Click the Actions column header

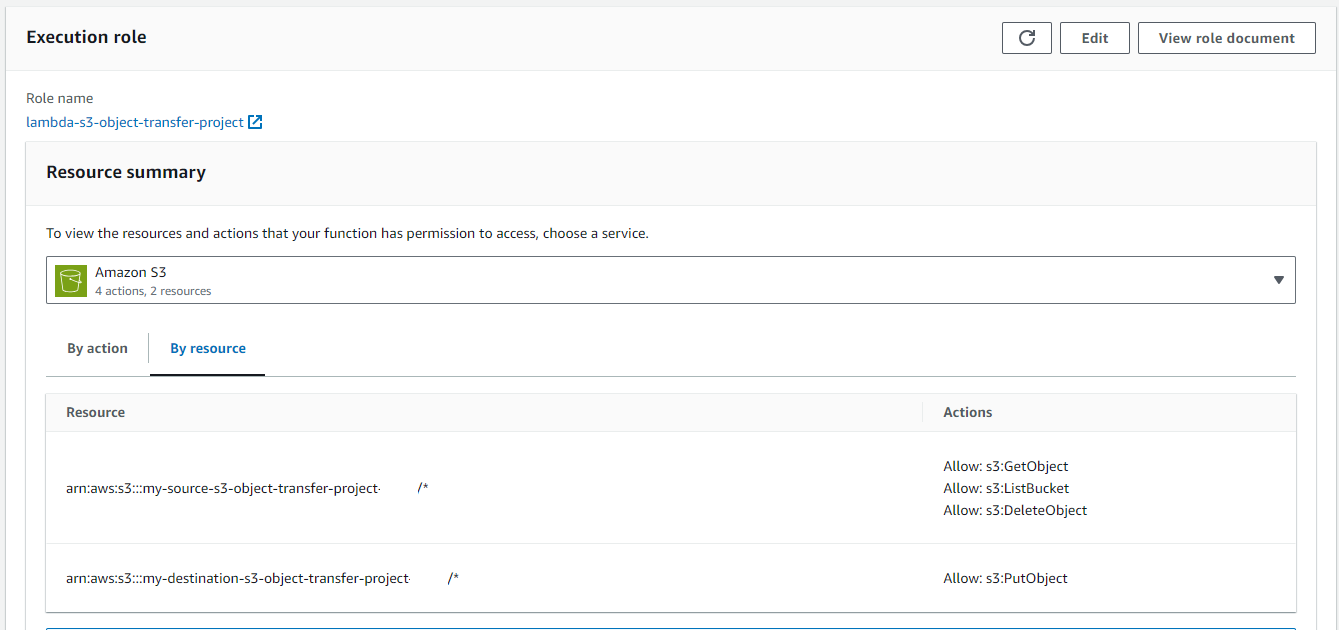pyautogui.click(x=968, y=412)
